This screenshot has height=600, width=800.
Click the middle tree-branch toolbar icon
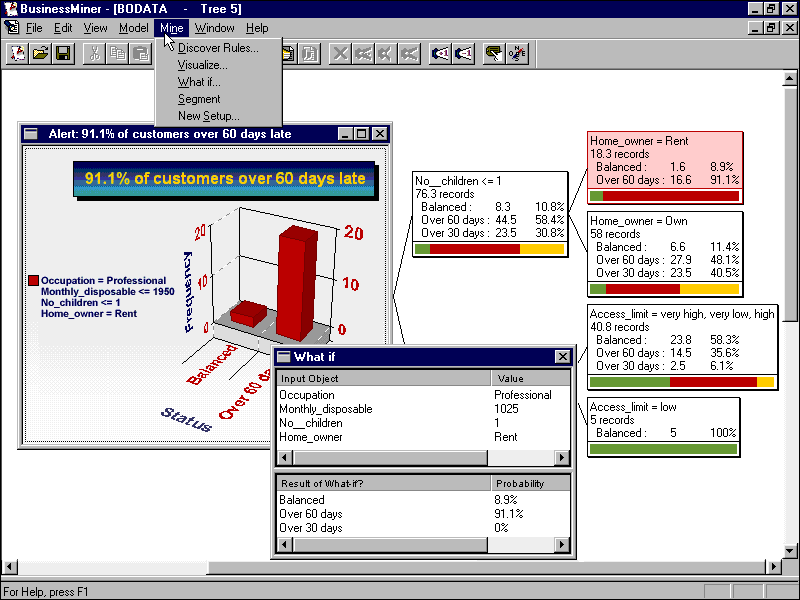pos(386,54)
